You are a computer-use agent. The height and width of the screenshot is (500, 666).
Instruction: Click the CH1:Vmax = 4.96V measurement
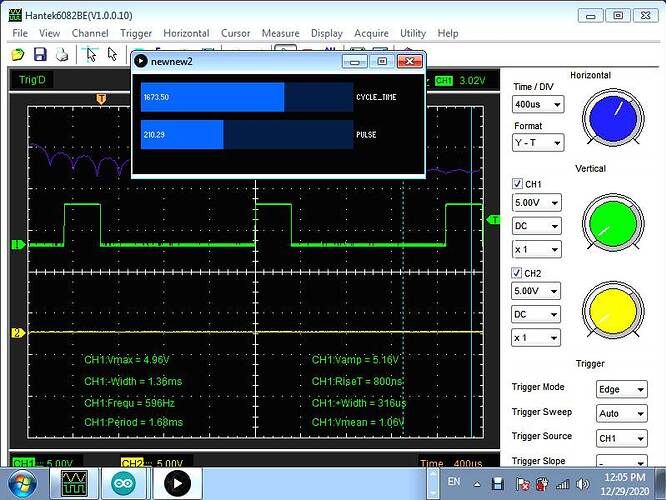(127, 360)
